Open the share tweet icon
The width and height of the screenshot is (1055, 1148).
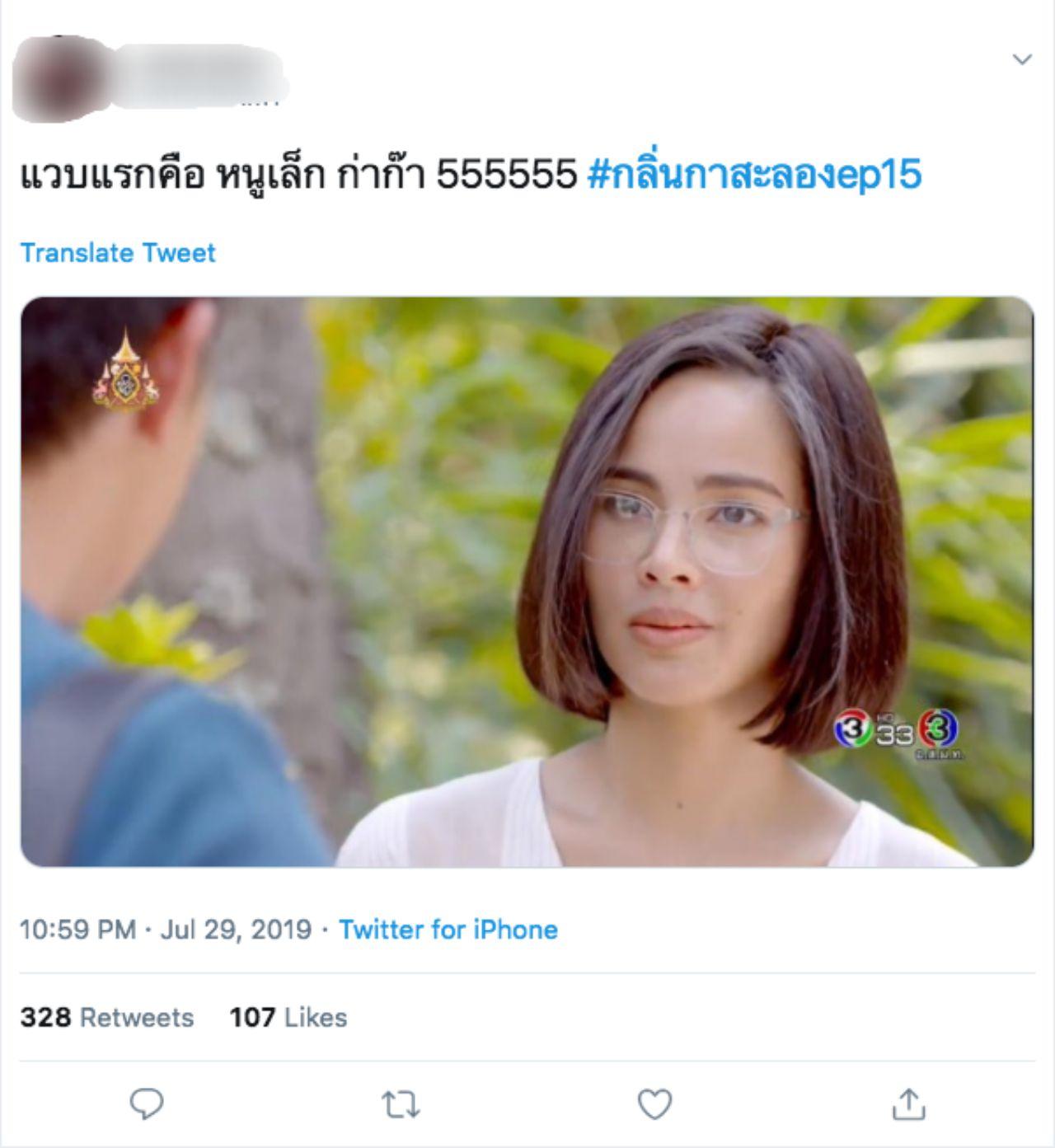[x=908, y=1104]
